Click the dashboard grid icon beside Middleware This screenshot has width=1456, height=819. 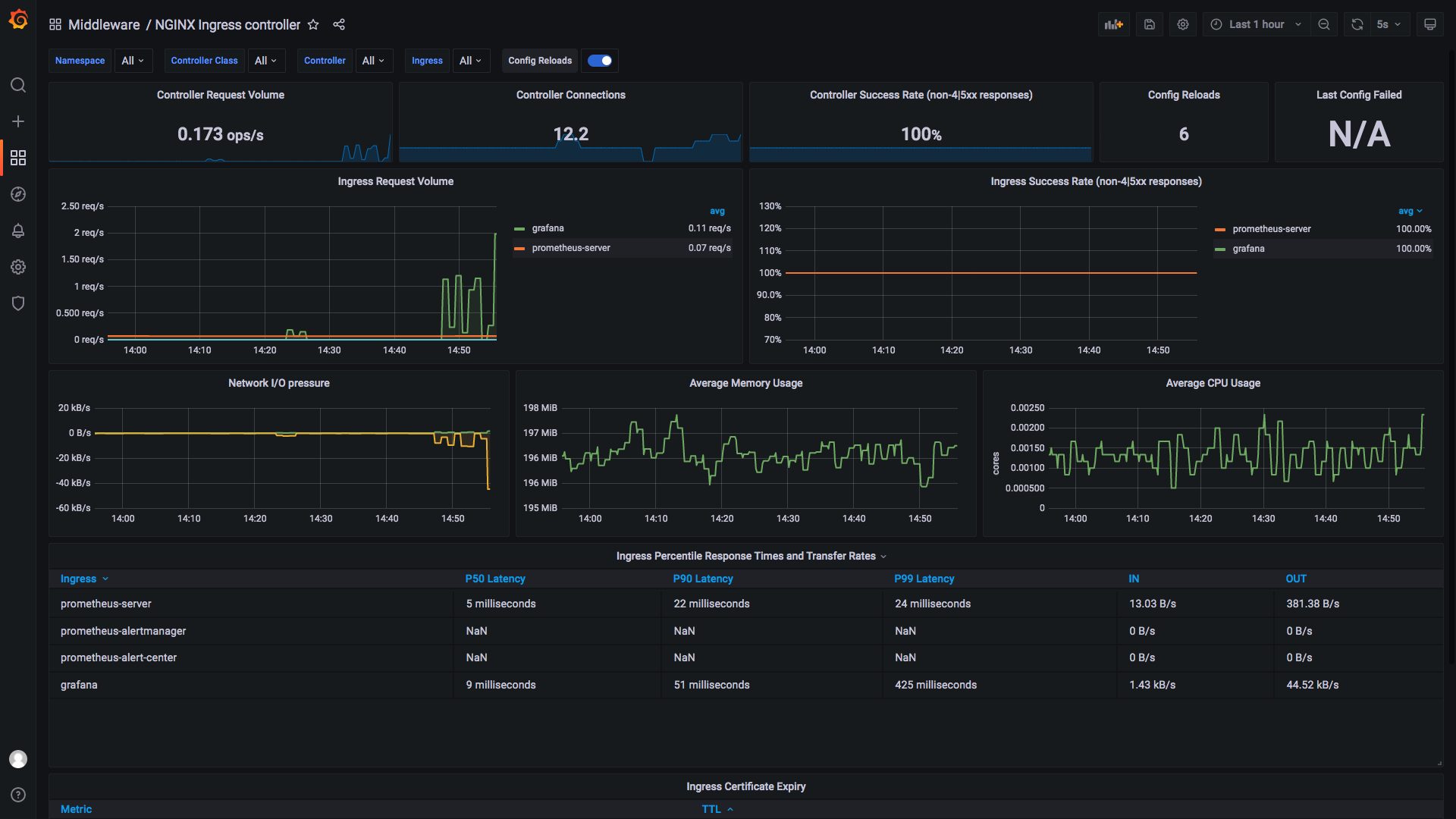[x=55, y=24]
